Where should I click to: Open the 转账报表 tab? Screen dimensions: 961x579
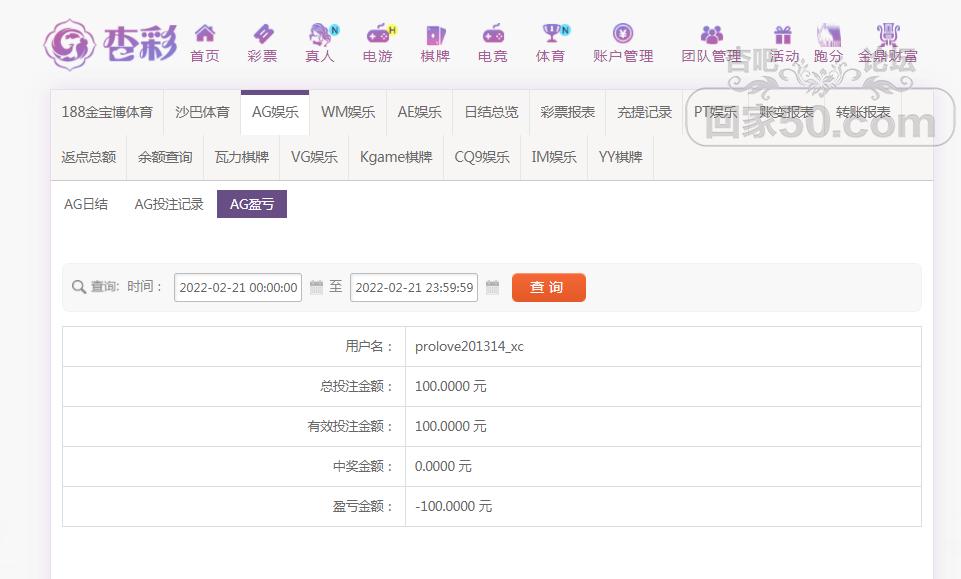click(863, 112)
